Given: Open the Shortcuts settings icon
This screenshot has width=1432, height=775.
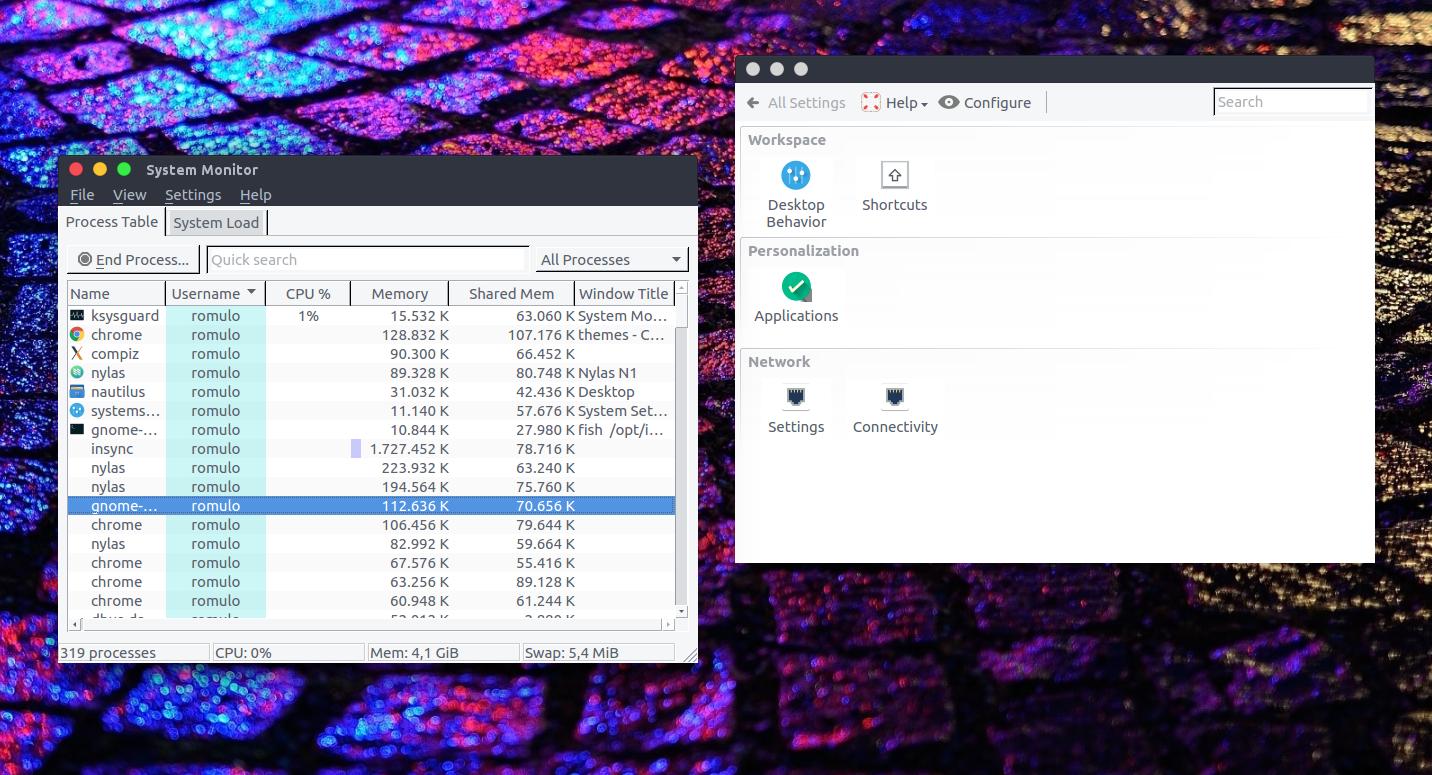Looking at the screenshot, I should (894, 176).
